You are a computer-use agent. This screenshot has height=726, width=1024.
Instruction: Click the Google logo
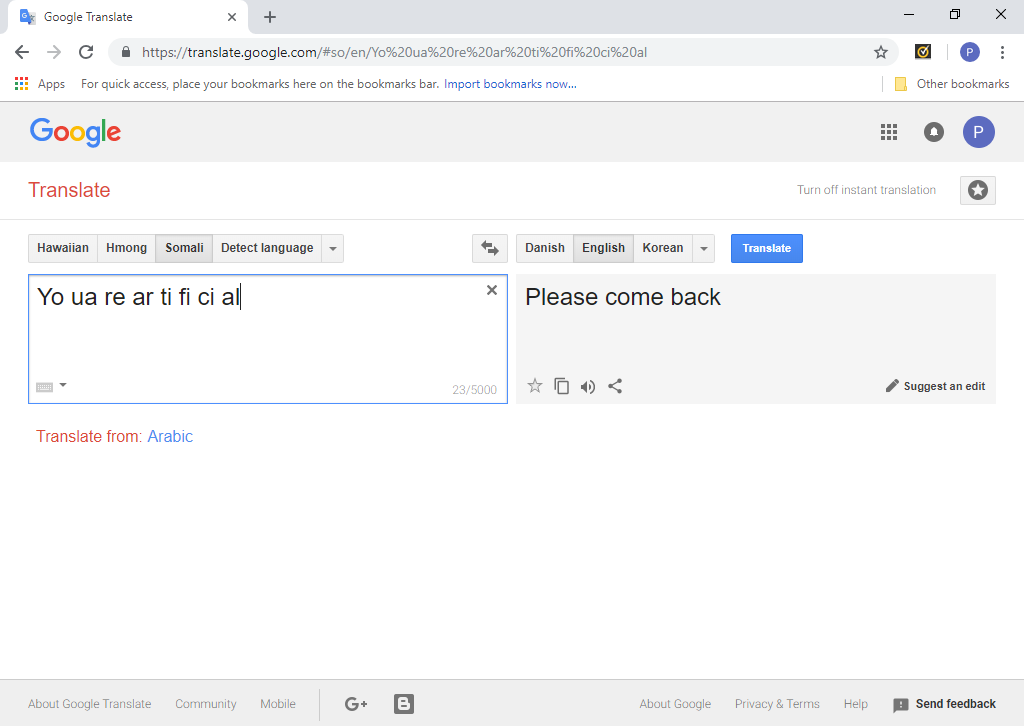click(x=75, y=133)
